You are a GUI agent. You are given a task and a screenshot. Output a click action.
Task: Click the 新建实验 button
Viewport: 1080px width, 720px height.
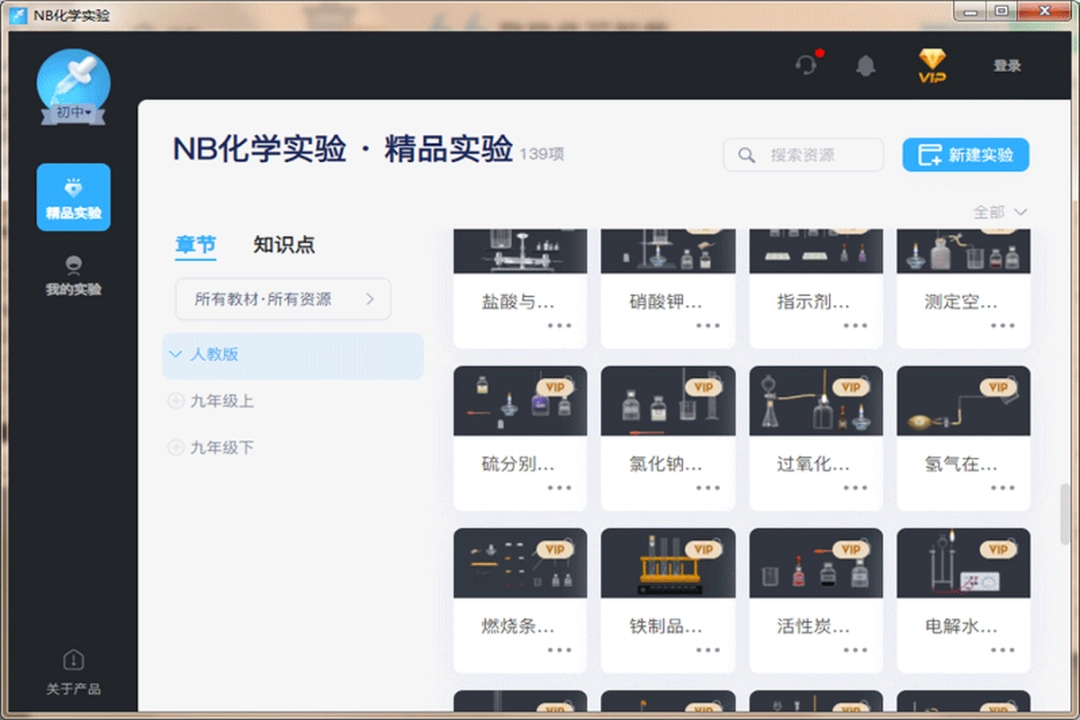(965, 155)
